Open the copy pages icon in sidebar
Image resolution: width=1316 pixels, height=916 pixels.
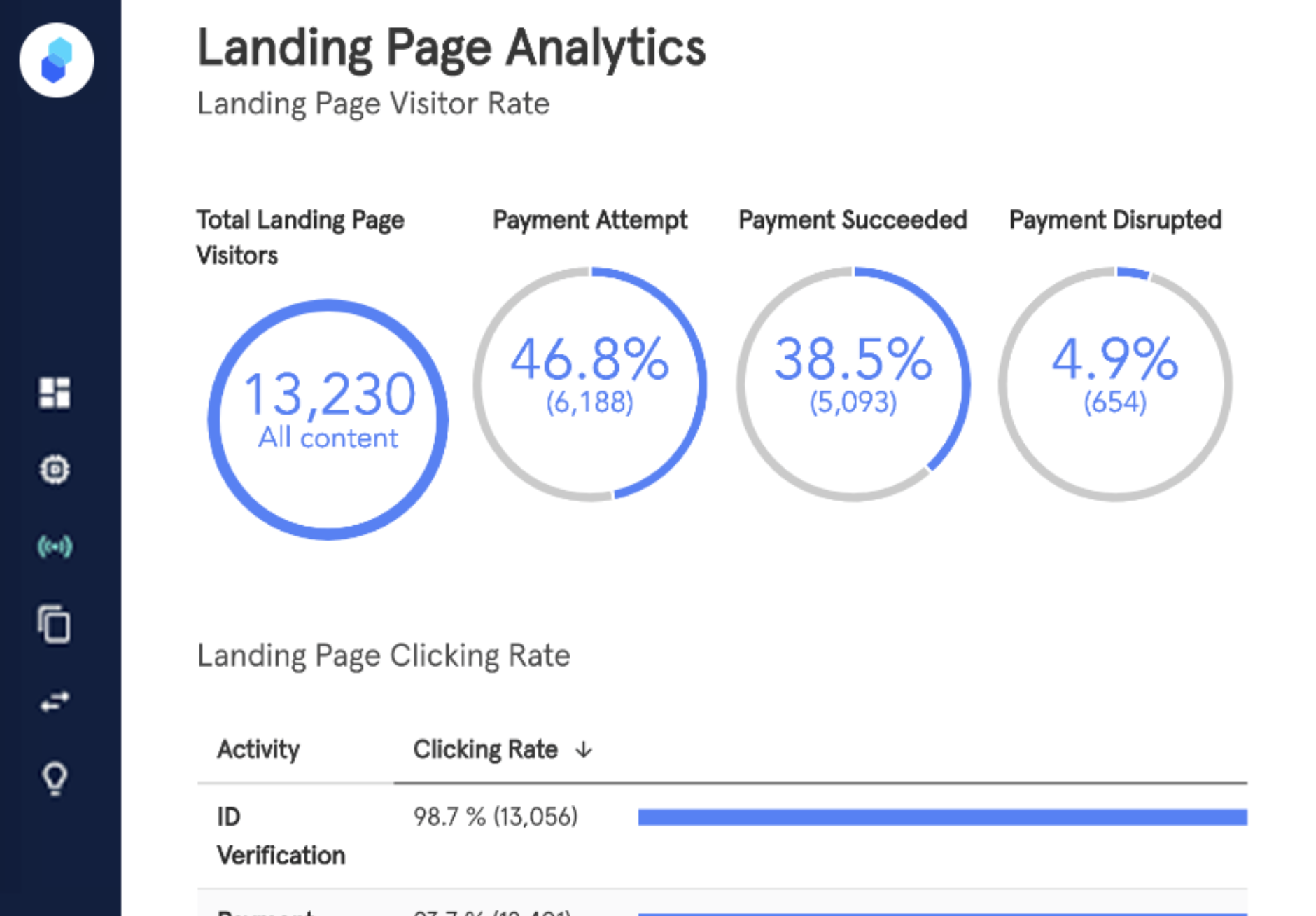tap(55, 624)
